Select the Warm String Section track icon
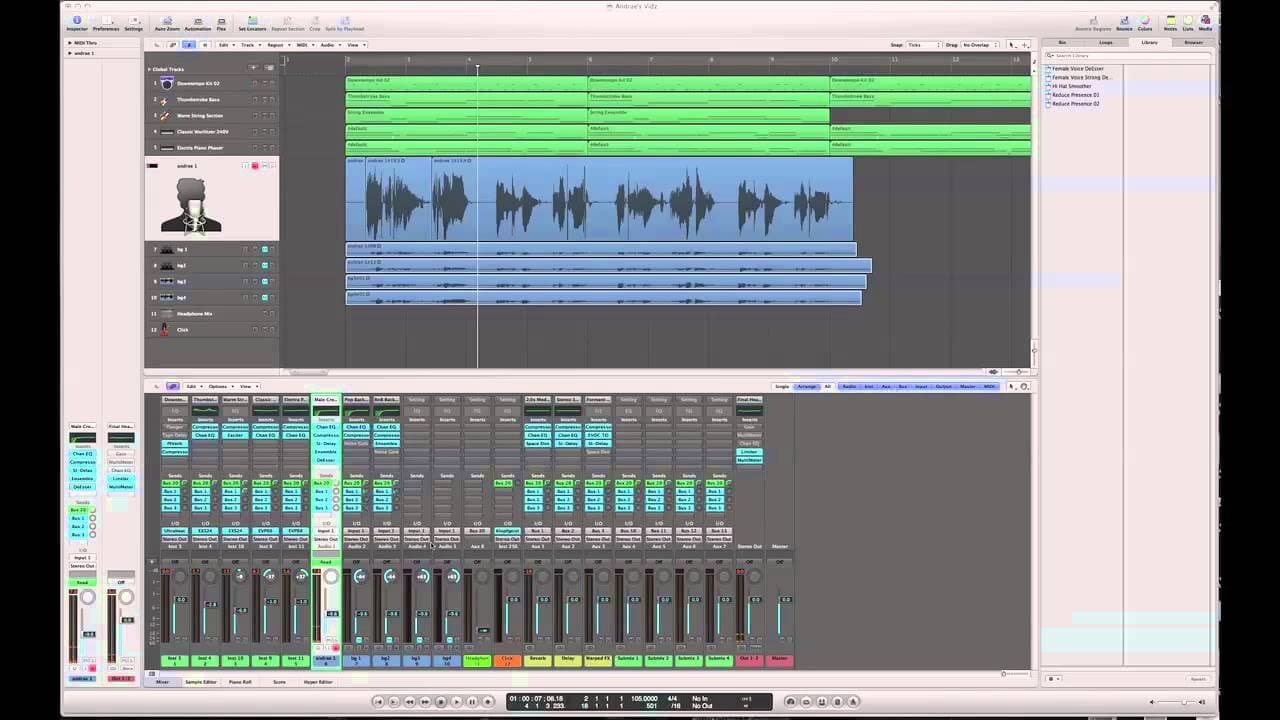 pyautogui.click(x=167, y=115)
